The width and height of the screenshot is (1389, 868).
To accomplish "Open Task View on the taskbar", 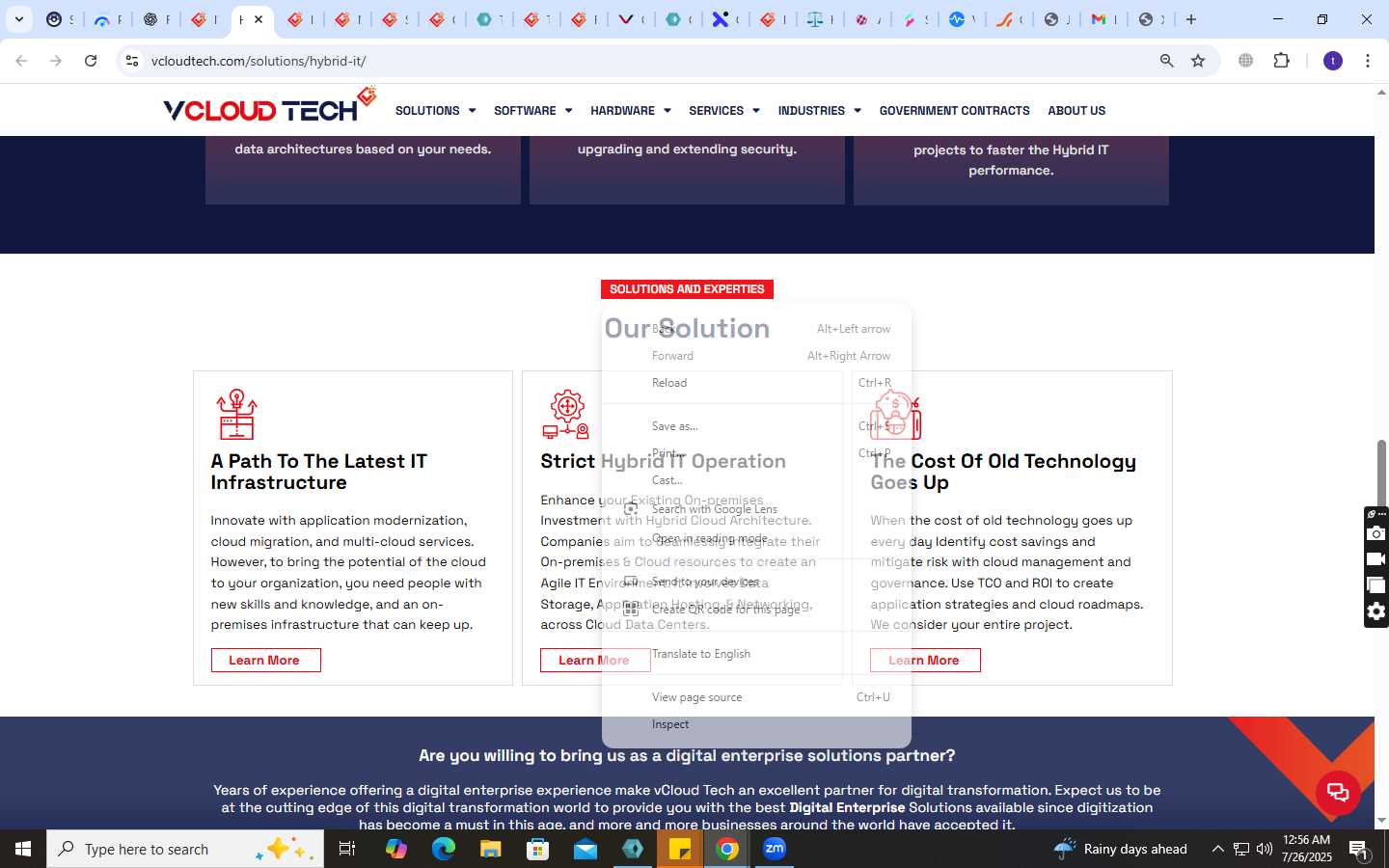I will (347, 849).
